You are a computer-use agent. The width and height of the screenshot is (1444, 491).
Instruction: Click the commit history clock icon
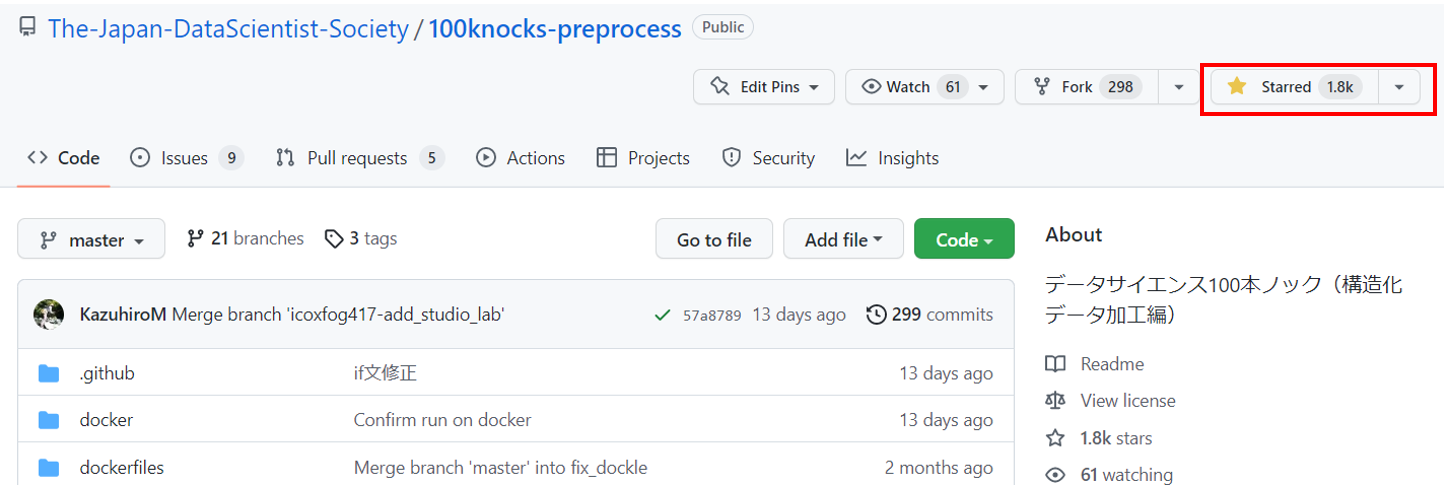pyautogui.click(x=876, y=315)
